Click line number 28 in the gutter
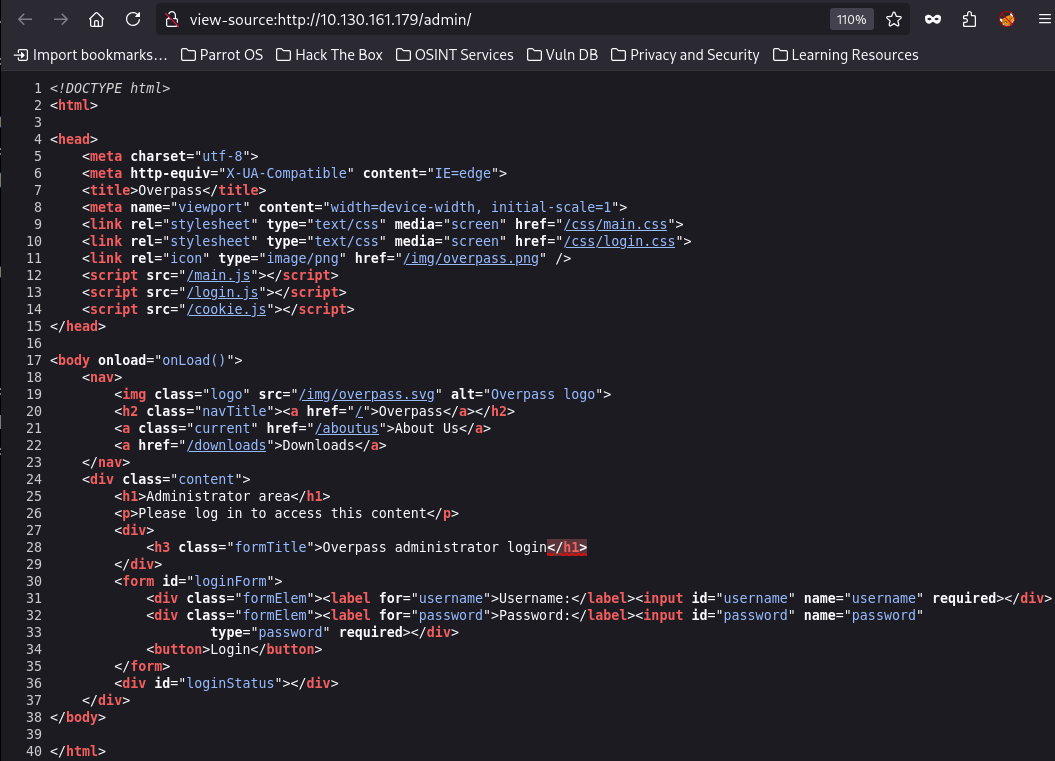1055x761 pixels. (x=34, y=547)
